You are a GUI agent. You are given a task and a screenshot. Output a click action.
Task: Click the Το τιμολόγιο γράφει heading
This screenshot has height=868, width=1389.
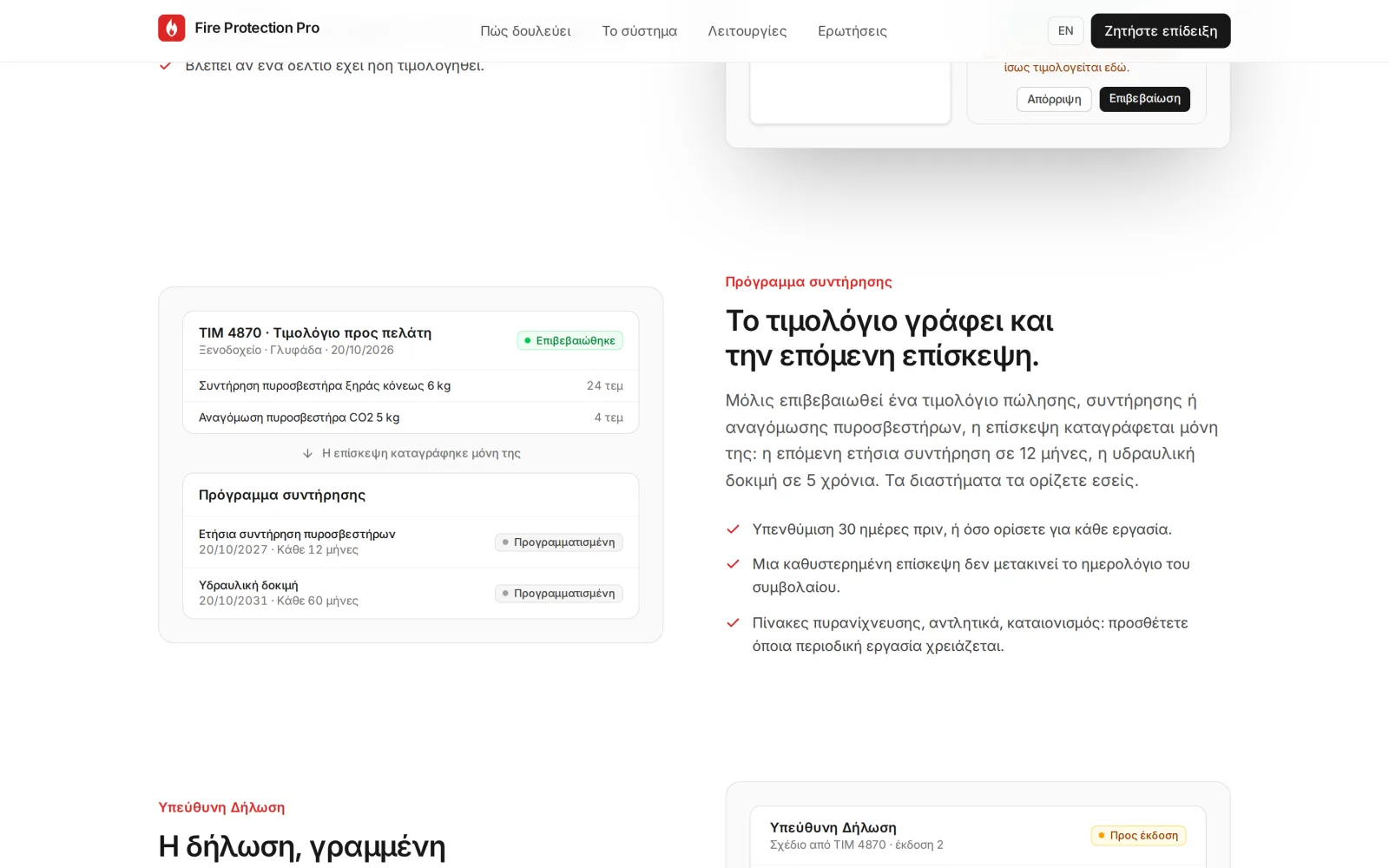click(890, 339)
